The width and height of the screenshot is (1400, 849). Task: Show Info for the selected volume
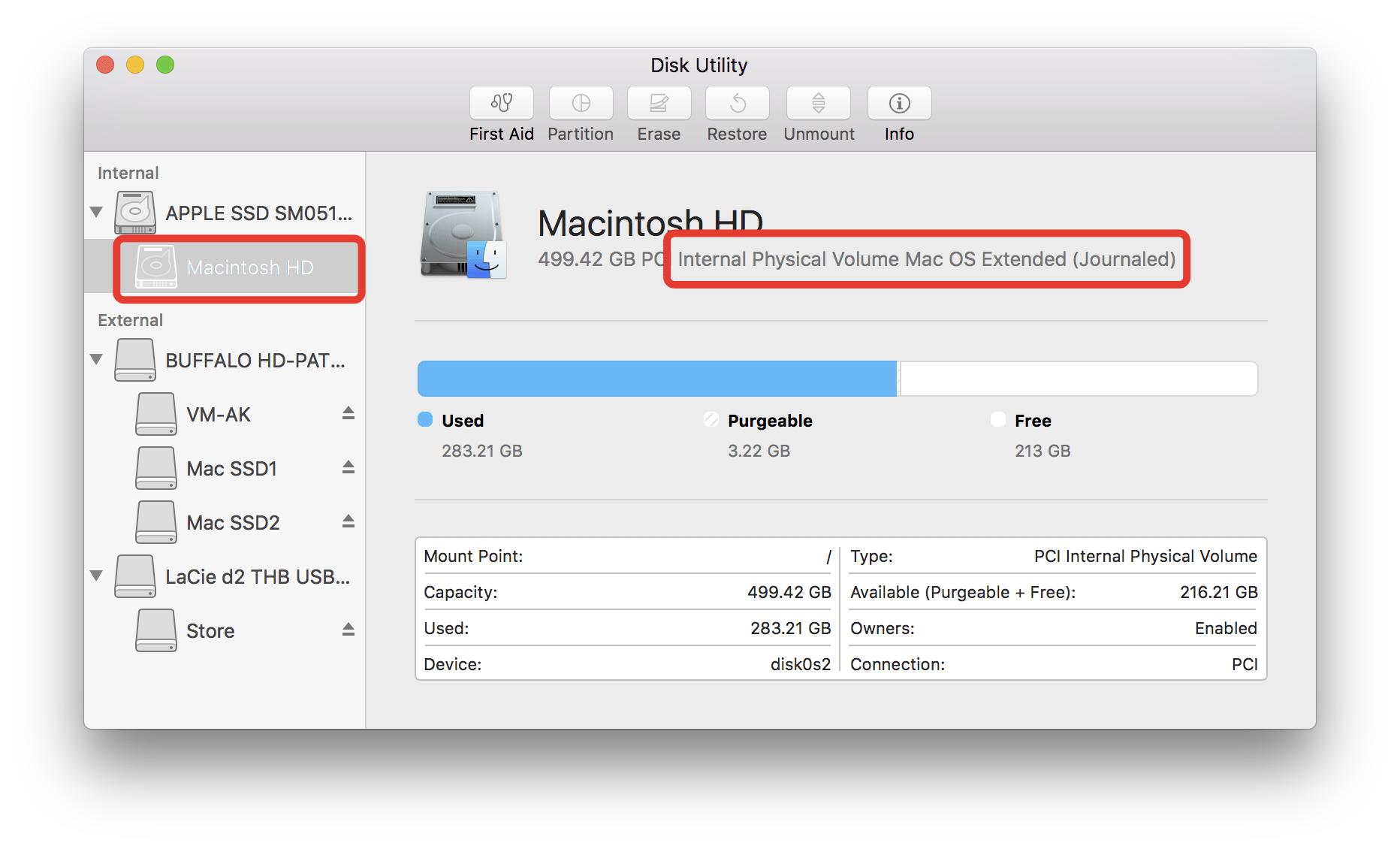click(899, 103)
